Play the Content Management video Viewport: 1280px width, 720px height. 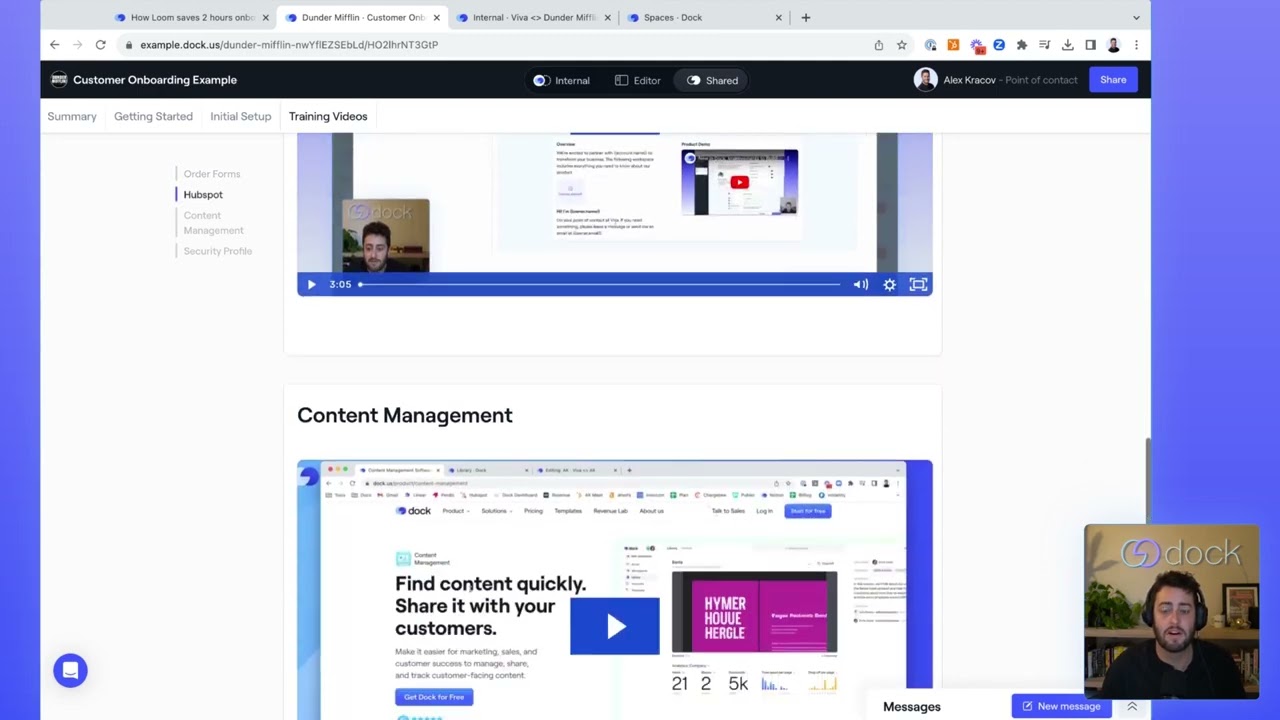coord(615,626)
